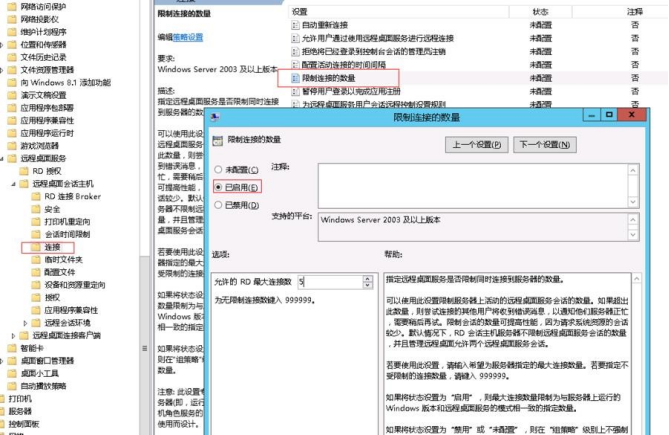Go to previous setting 上一个设置
This screenshot has width=669, height=435.
pyautogui.click(x=476, y=145)
